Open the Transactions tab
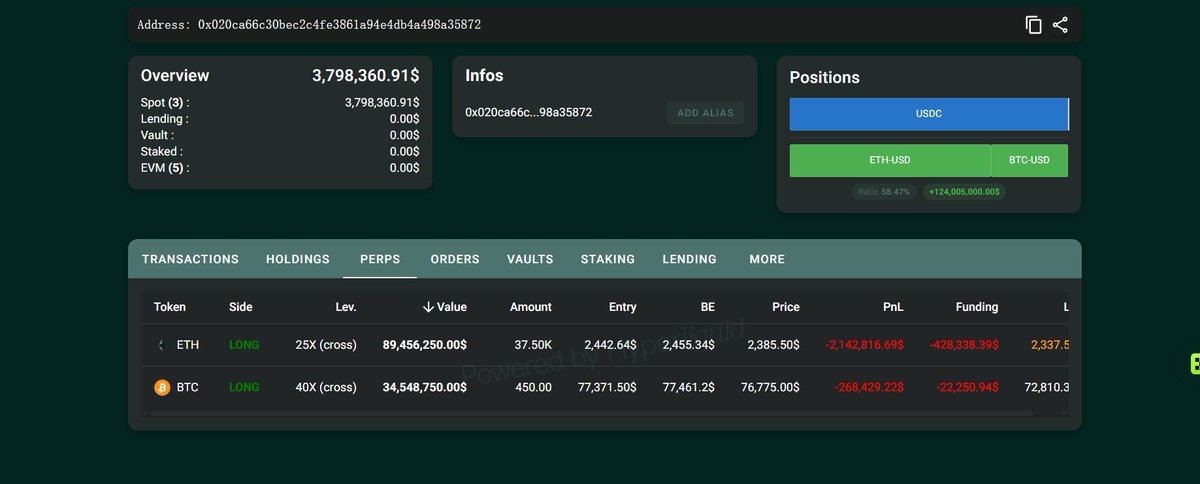The width and height of the screenshot is (1200, 484). tap(190, 259)
